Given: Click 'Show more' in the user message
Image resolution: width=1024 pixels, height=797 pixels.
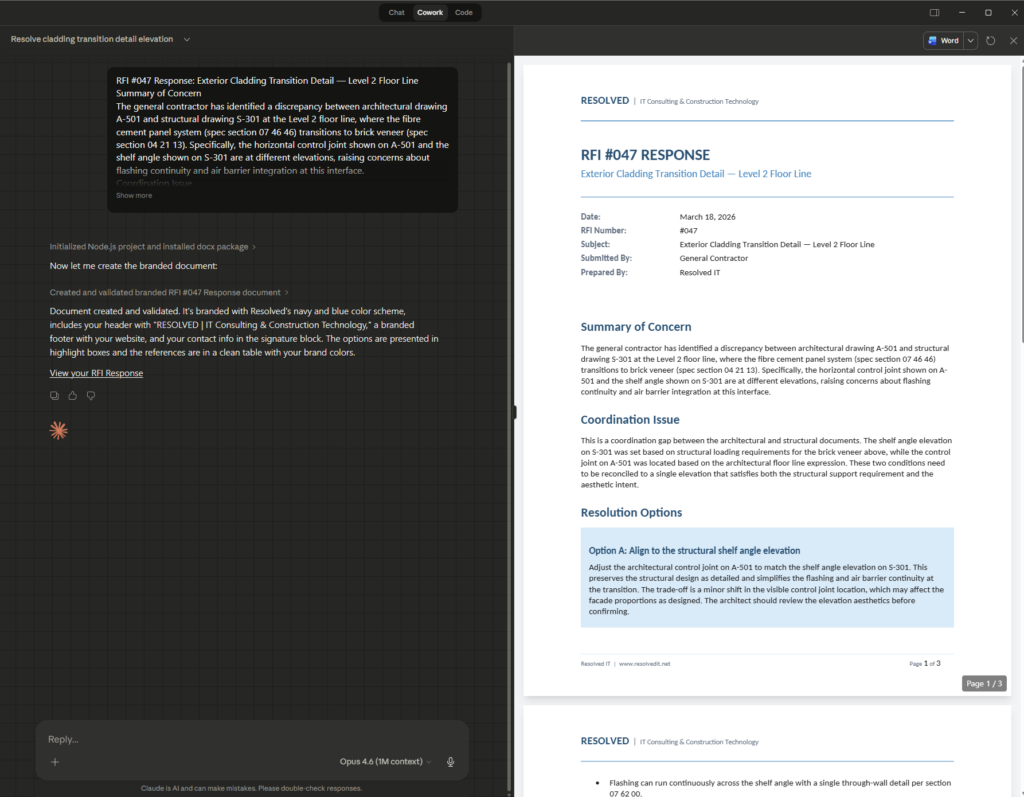Looking at the screenshot, I should [x=134, y=196].
